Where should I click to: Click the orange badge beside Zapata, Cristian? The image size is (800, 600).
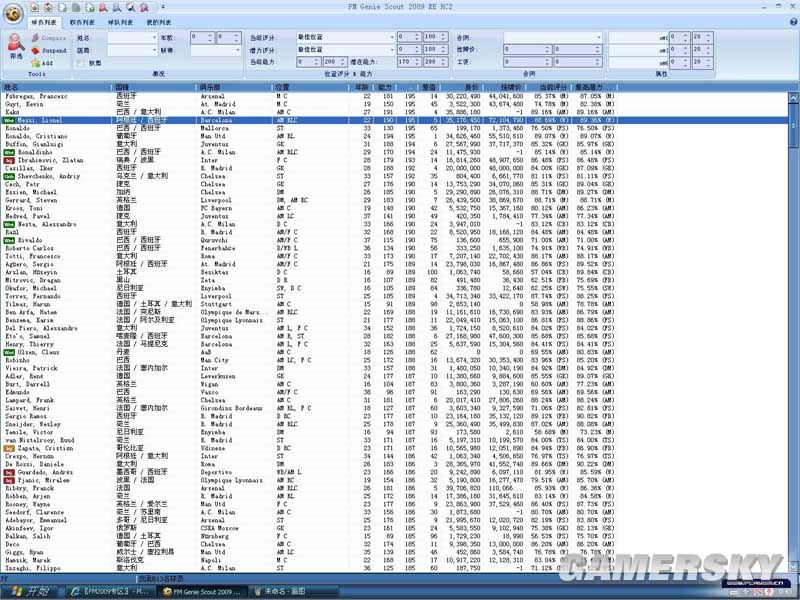click(9, 448)
